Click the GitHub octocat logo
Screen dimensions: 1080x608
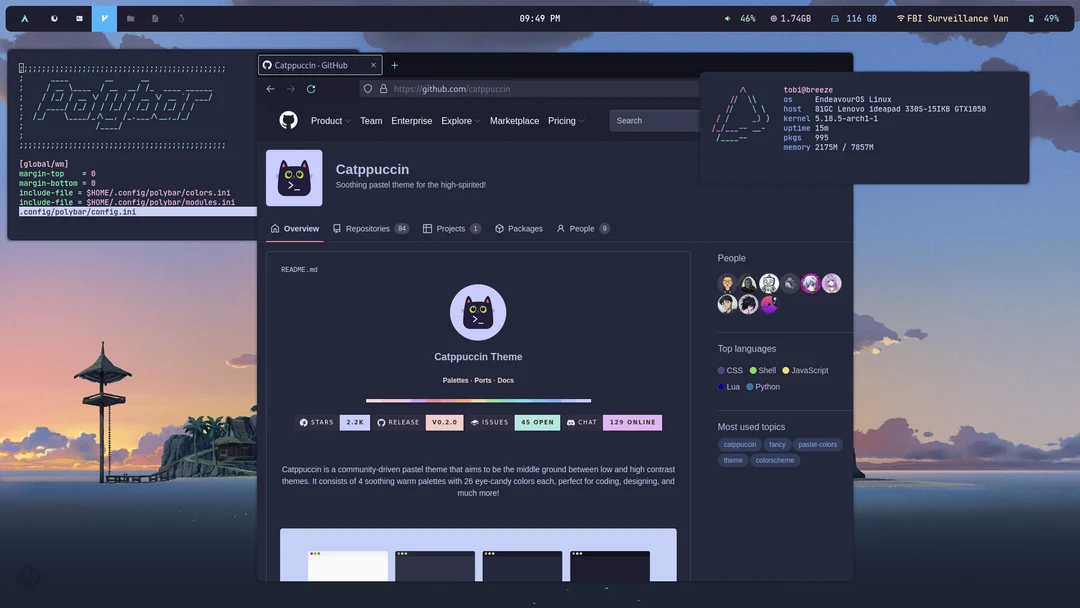coord(288,120)
